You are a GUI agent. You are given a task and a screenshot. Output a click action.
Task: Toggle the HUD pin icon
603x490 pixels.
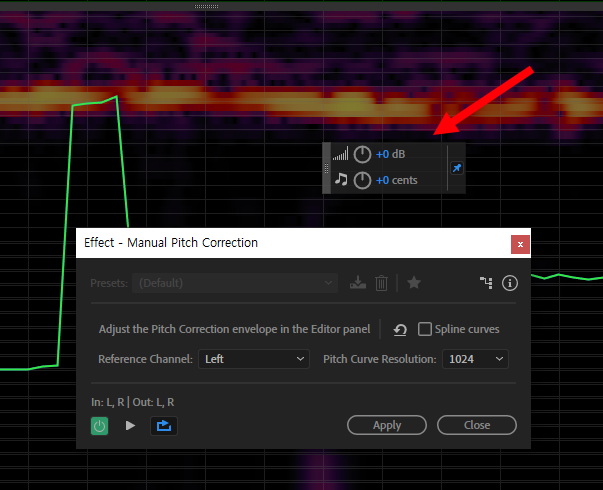coord(456,168)
